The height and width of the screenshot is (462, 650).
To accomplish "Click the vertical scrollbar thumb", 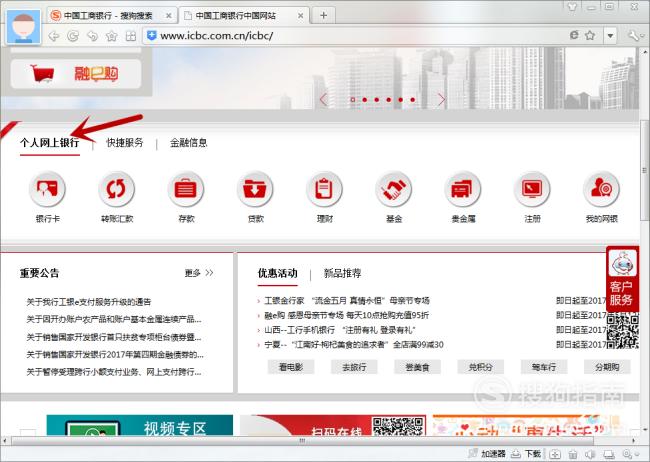I will (x=644, y=172).
